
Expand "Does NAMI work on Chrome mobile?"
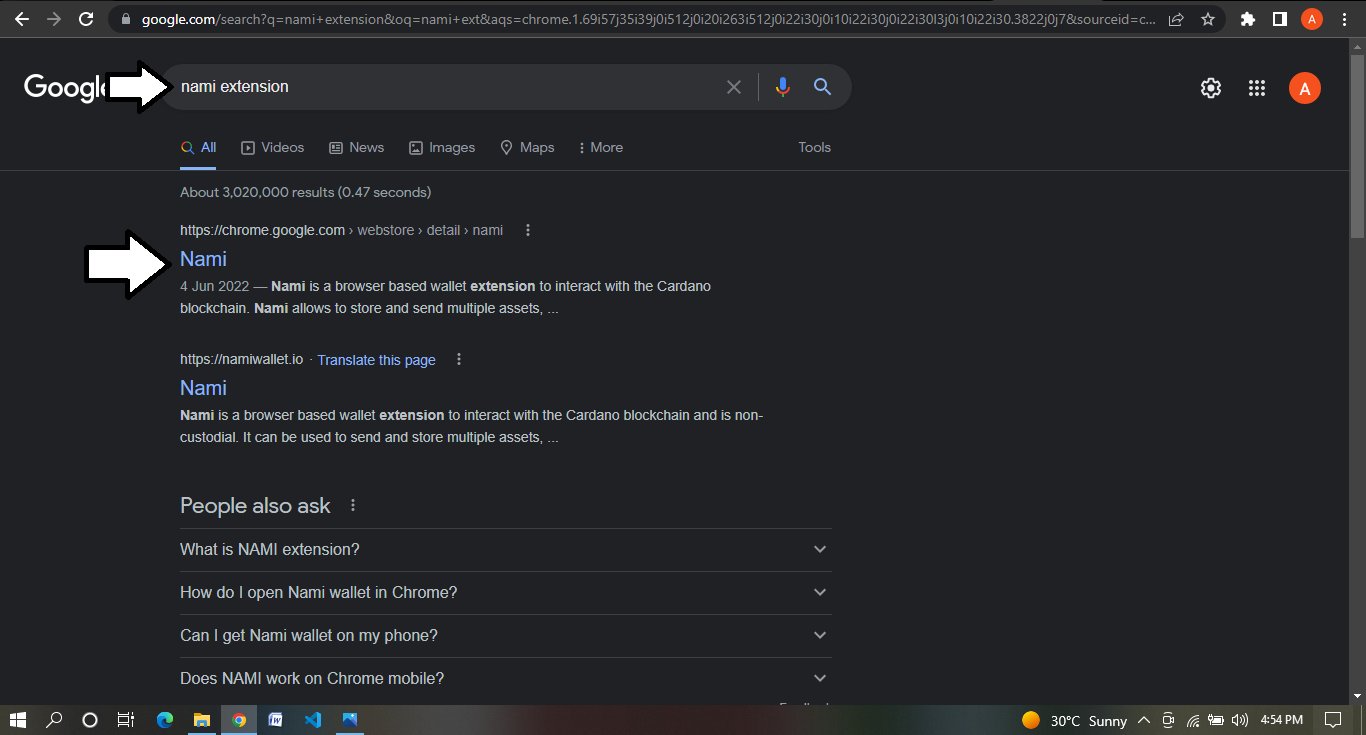click(506, 678)
